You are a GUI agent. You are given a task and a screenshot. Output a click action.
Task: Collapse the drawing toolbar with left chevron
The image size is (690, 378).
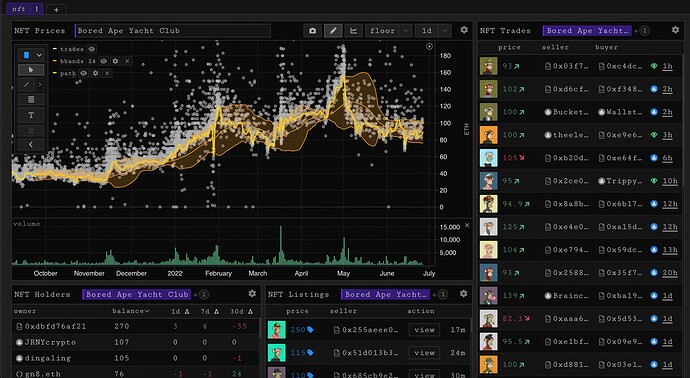[31, 144]
